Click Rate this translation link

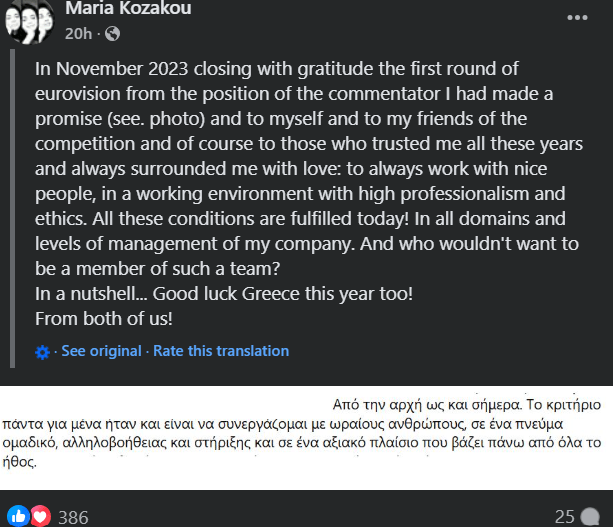(x=221, y=351)
